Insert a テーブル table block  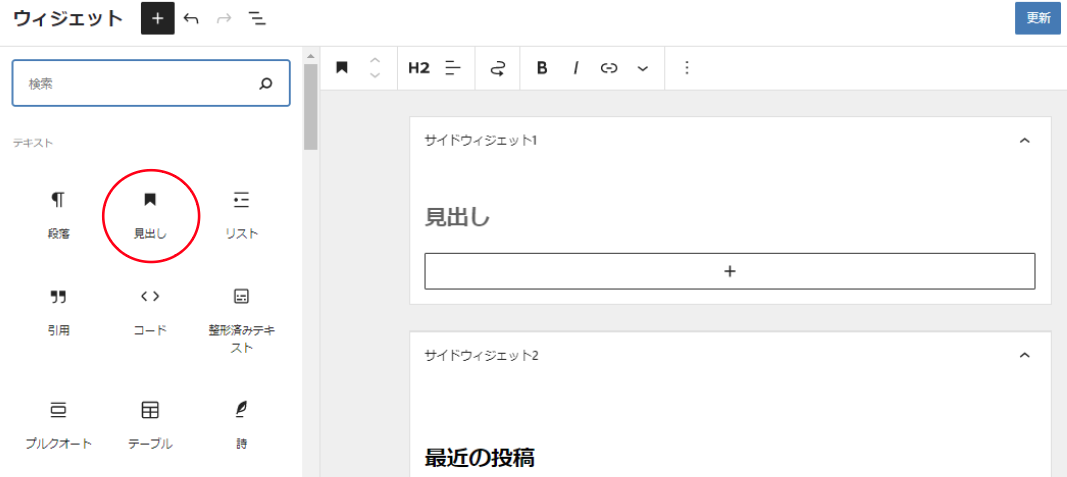coord(150,427)
